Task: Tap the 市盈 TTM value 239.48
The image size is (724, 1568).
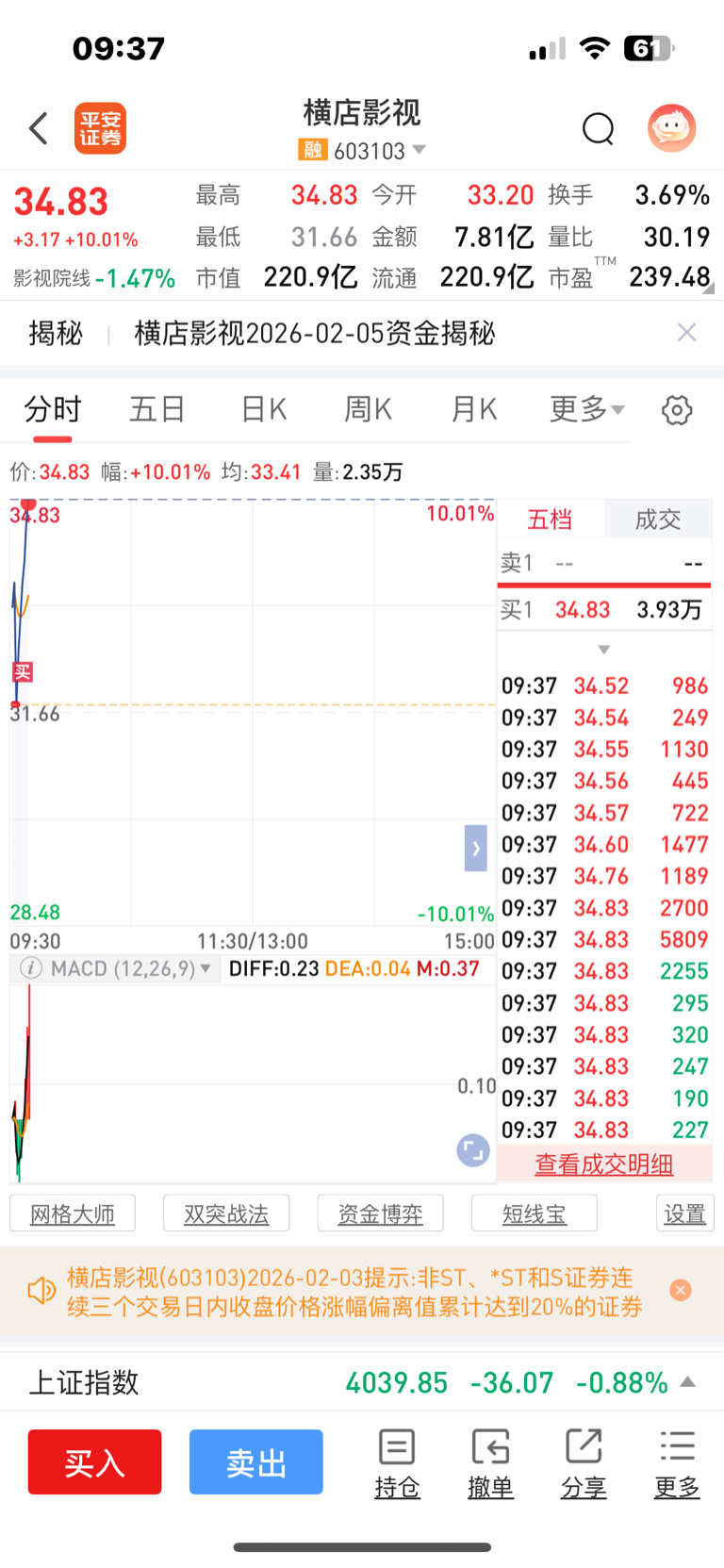Action: click(669, 276)
